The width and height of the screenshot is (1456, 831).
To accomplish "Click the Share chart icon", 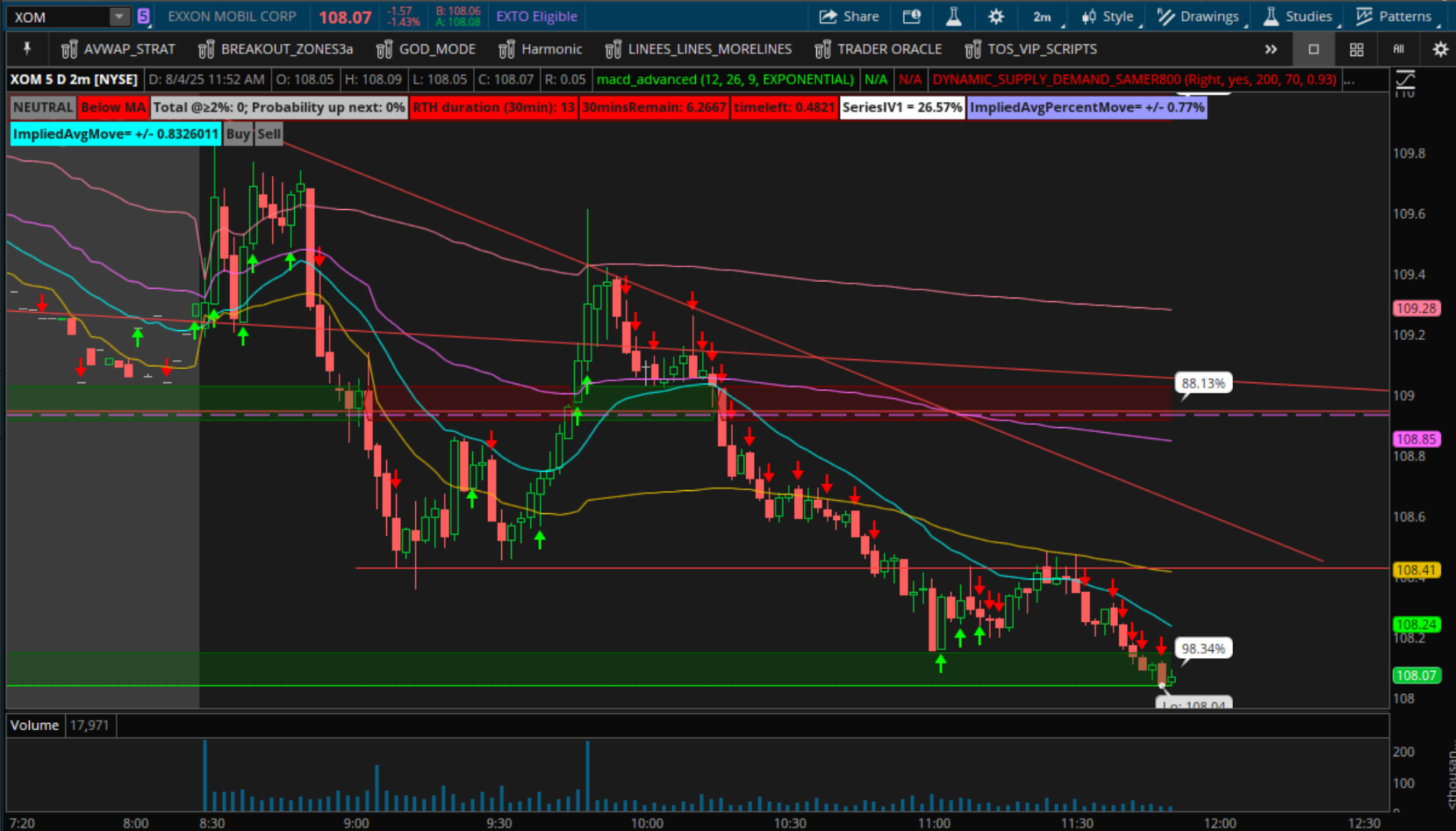I will [x=849, y=16].
